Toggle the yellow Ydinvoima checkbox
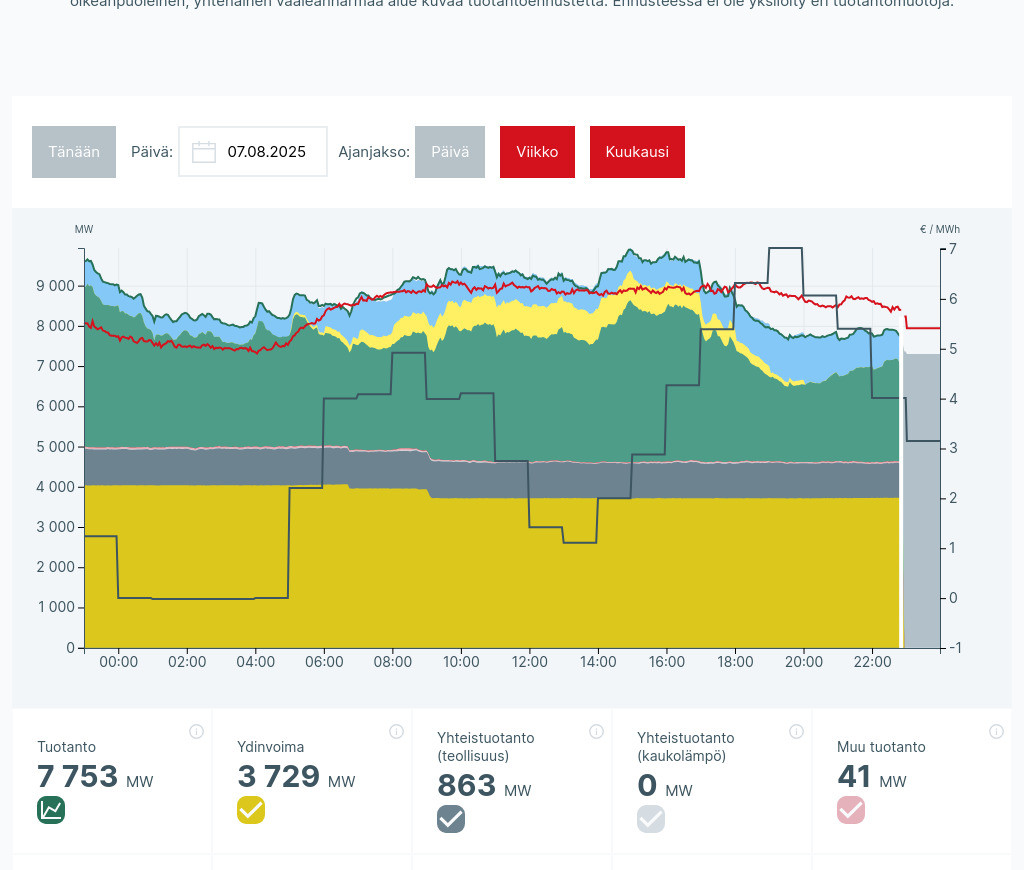Image resolution: width=1024 pixels, height=870 pixels. click(x=251, y=810)
